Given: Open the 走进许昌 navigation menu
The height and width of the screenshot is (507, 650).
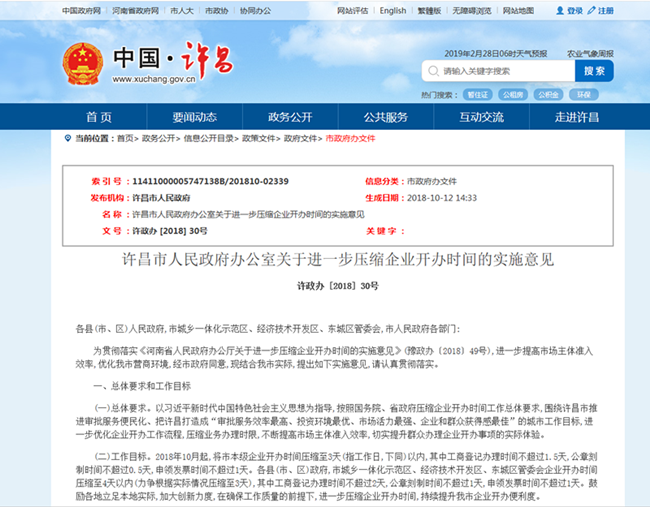Looking at the screenshot, I should [579, 116].
